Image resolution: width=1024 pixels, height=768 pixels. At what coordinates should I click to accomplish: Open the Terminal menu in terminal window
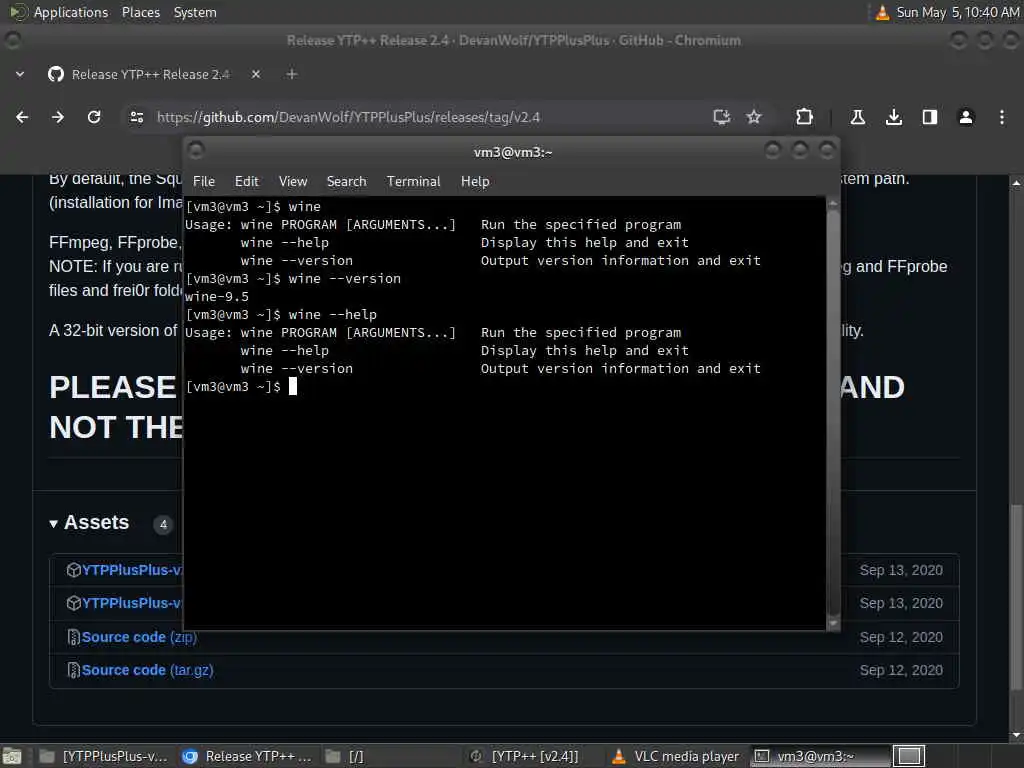pyautogui.click(x=413, y=182)
